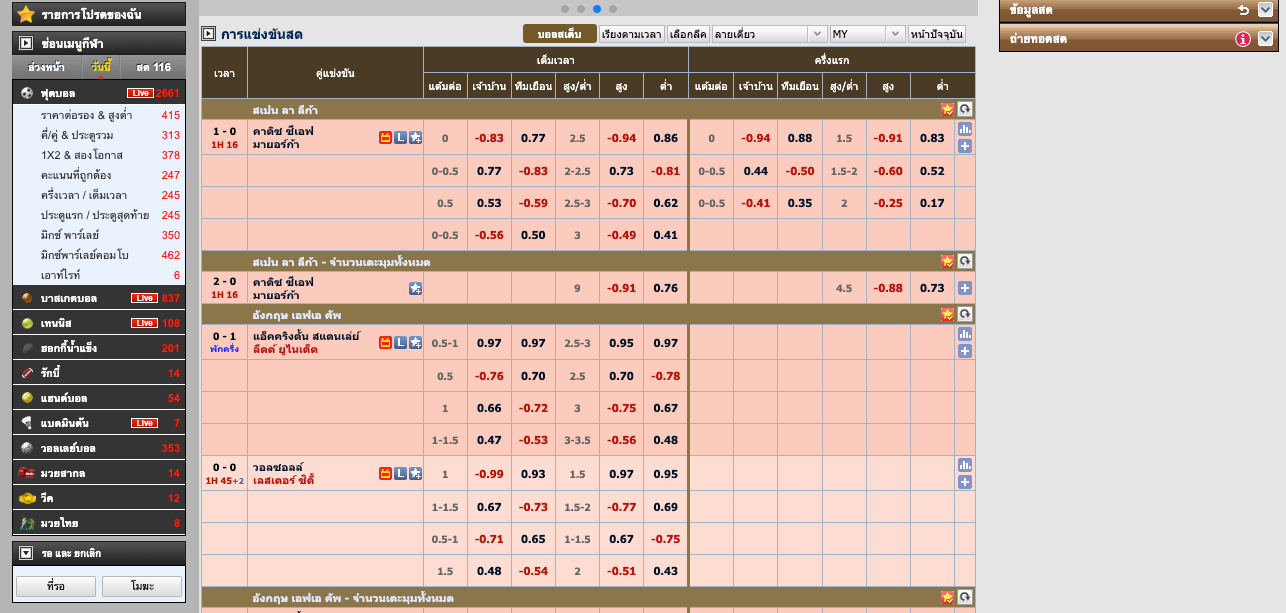The width and height of the screenshot is (1286, 613).
Task: Click the ข้อมูลสด back arrow icon
Action: (1243, 10)
